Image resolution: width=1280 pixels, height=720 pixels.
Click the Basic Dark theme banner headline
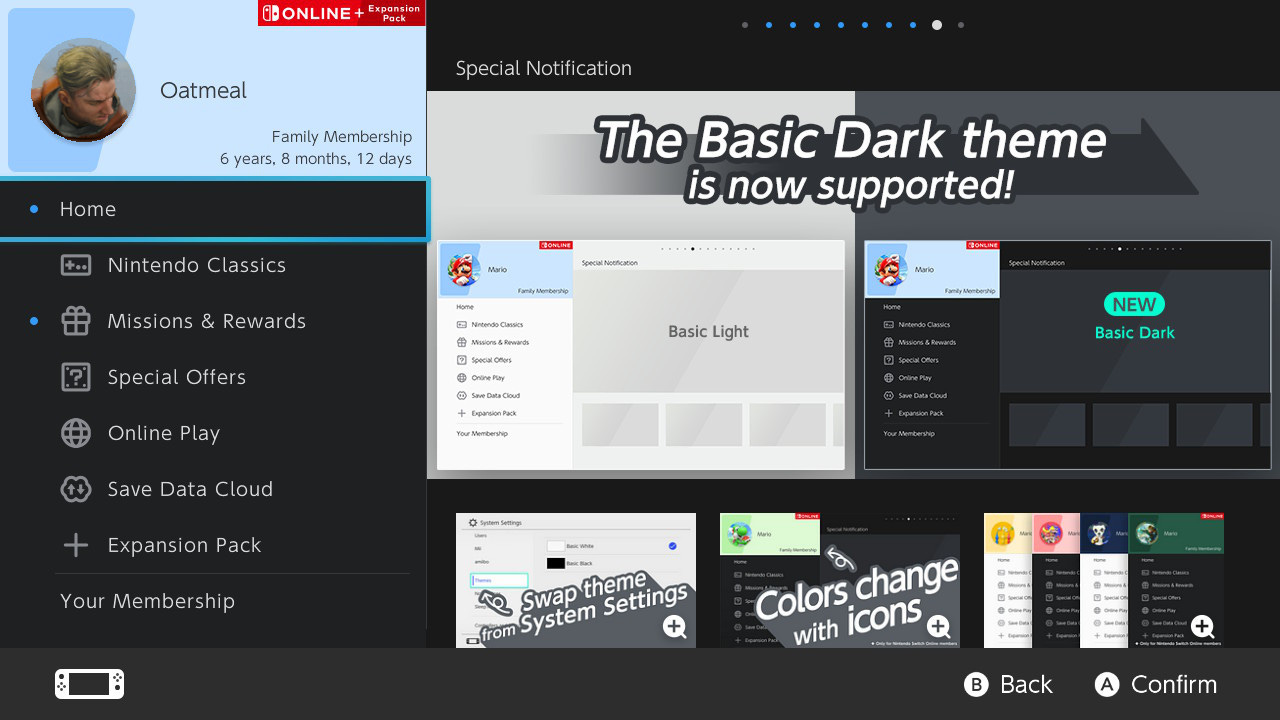tap(852, 160)
